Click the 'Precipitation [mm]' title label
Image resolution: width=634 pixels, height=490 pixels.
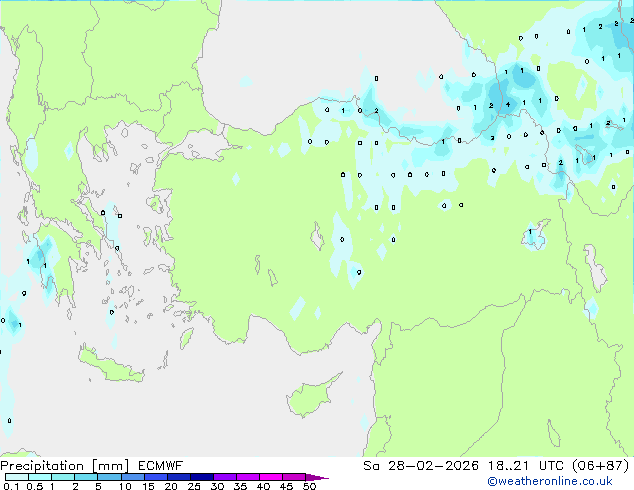(x=65, y=466)
